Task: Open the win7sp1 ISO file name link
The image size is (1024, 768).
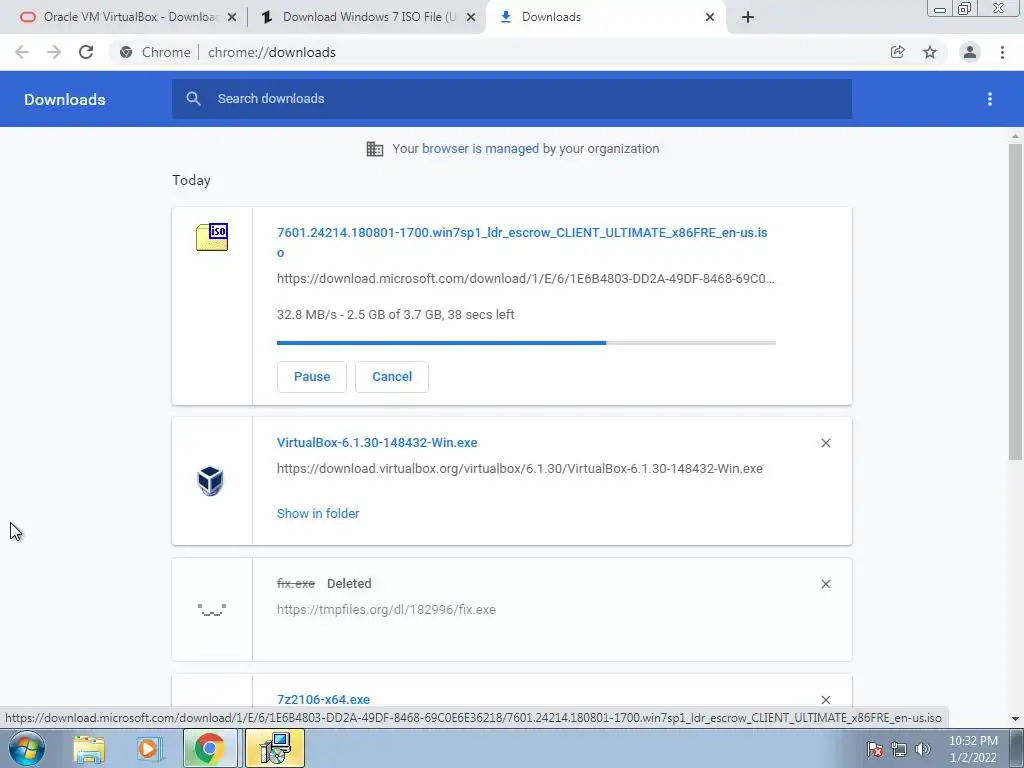Action: pyautogui.click(x=522, y=242)
